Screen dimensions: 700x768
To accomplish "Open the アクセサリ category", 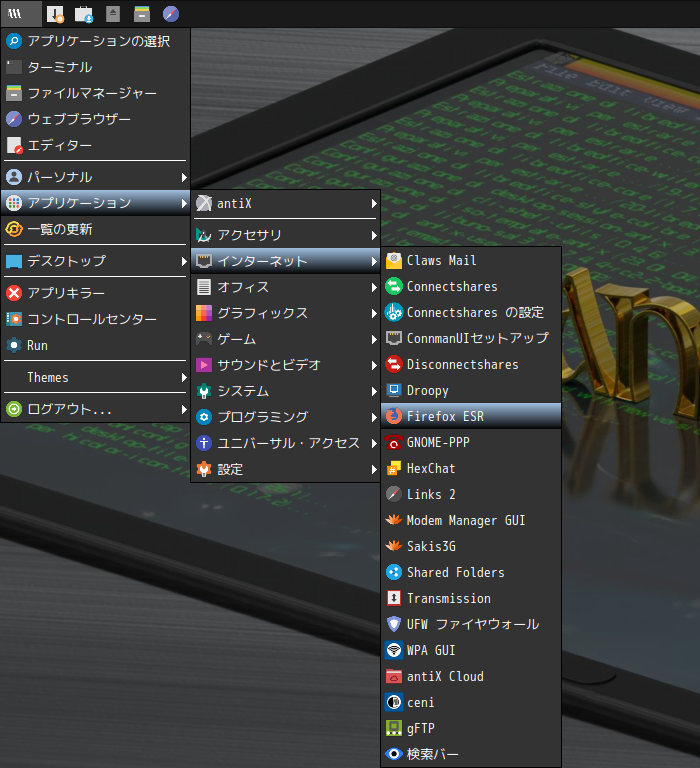I will click(x=286, y=235).
